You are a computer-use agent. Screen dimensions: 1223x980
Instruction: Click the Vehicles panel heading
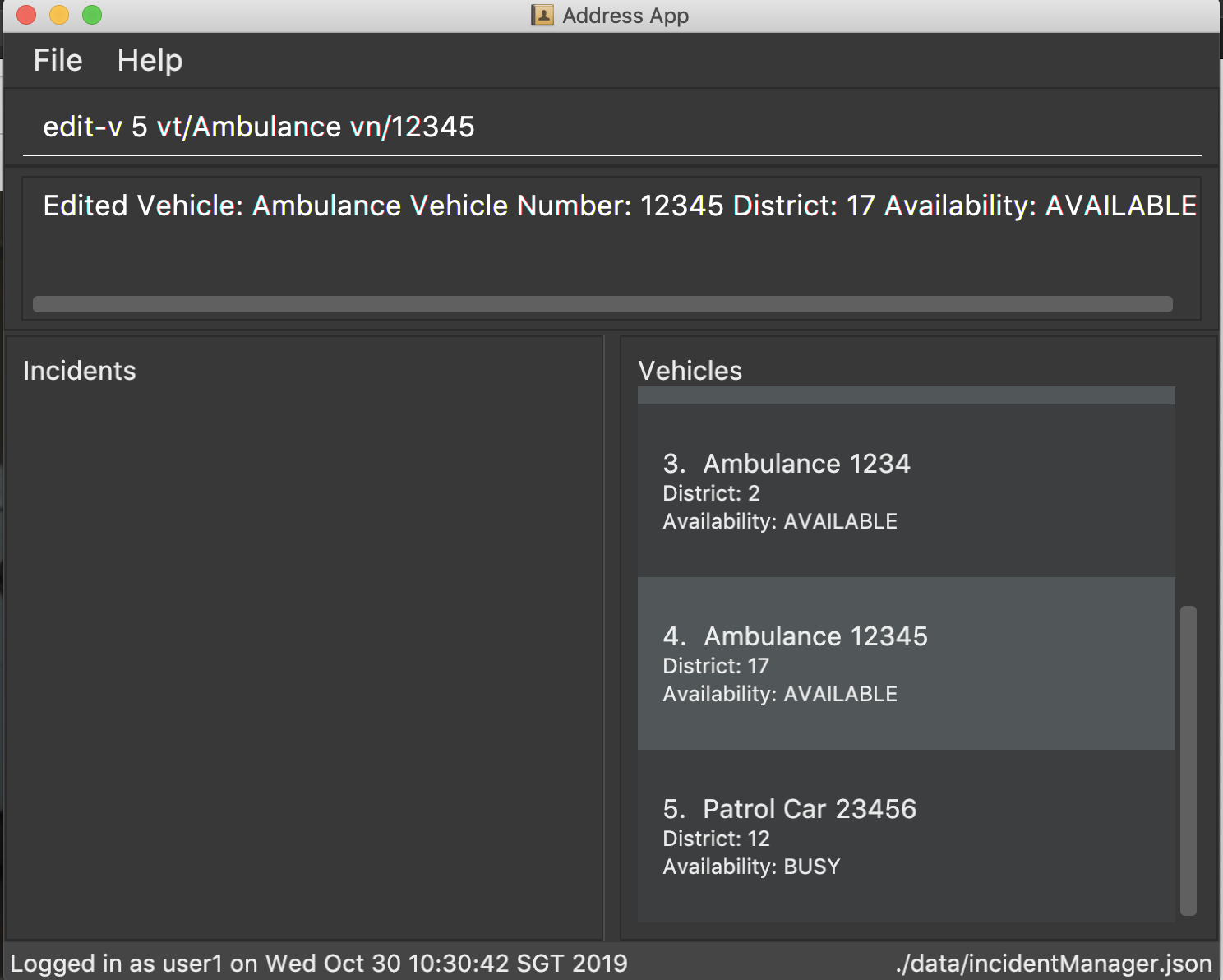point(690,371)
